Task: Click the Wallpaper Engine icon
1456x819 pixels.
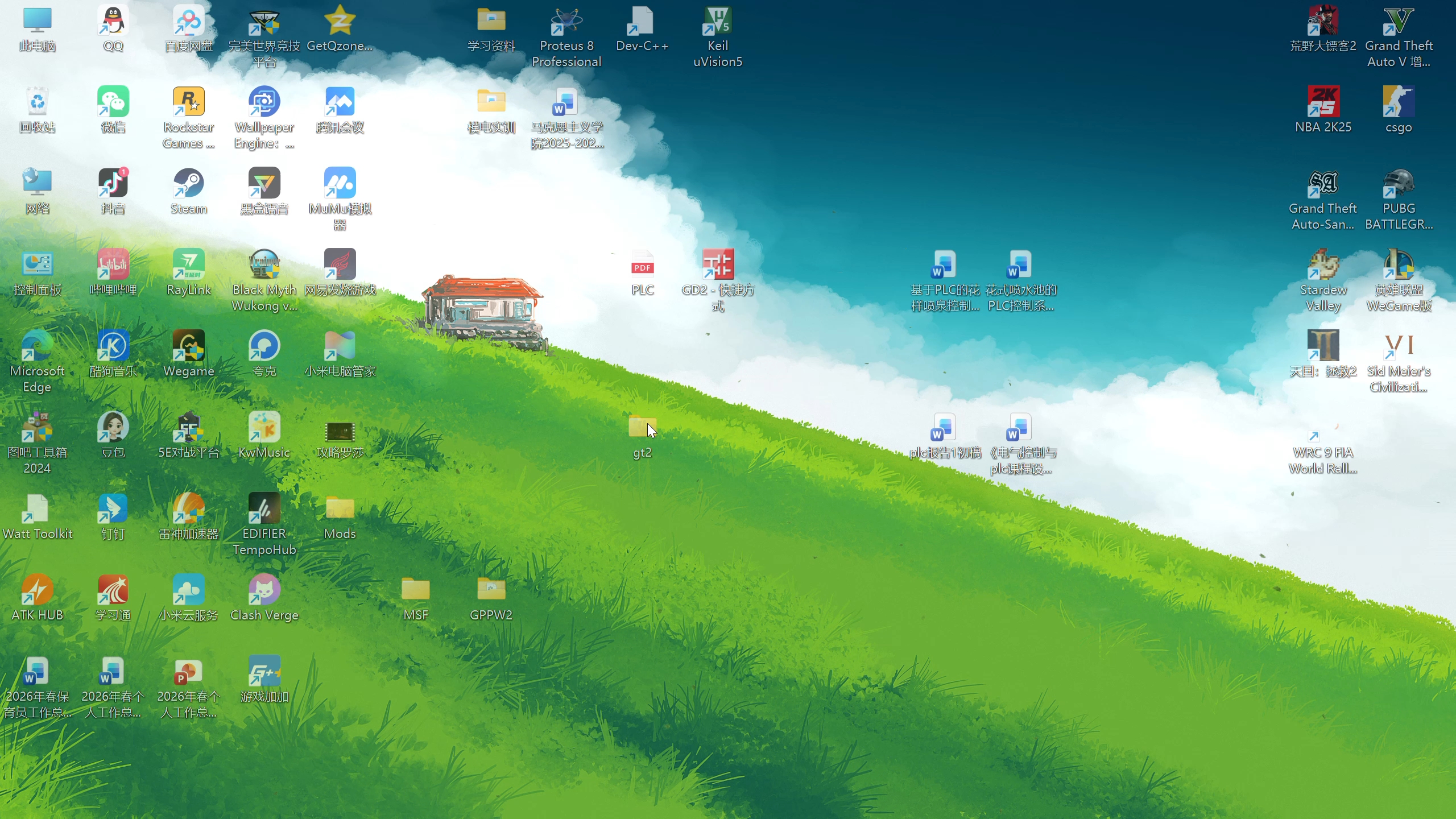Action: 264,102
